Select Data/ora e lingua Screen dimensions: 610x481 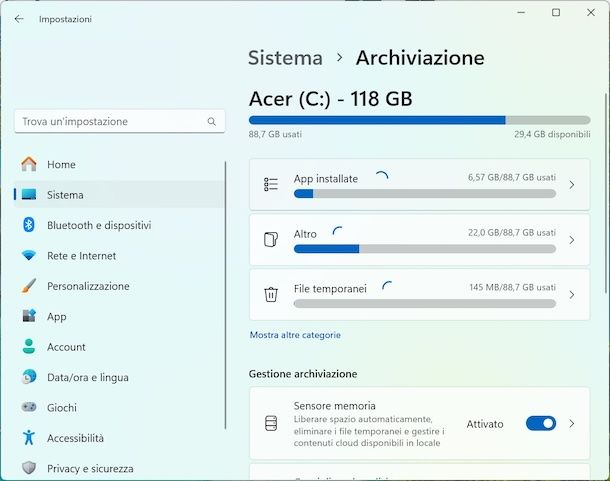tap(87, 377)
